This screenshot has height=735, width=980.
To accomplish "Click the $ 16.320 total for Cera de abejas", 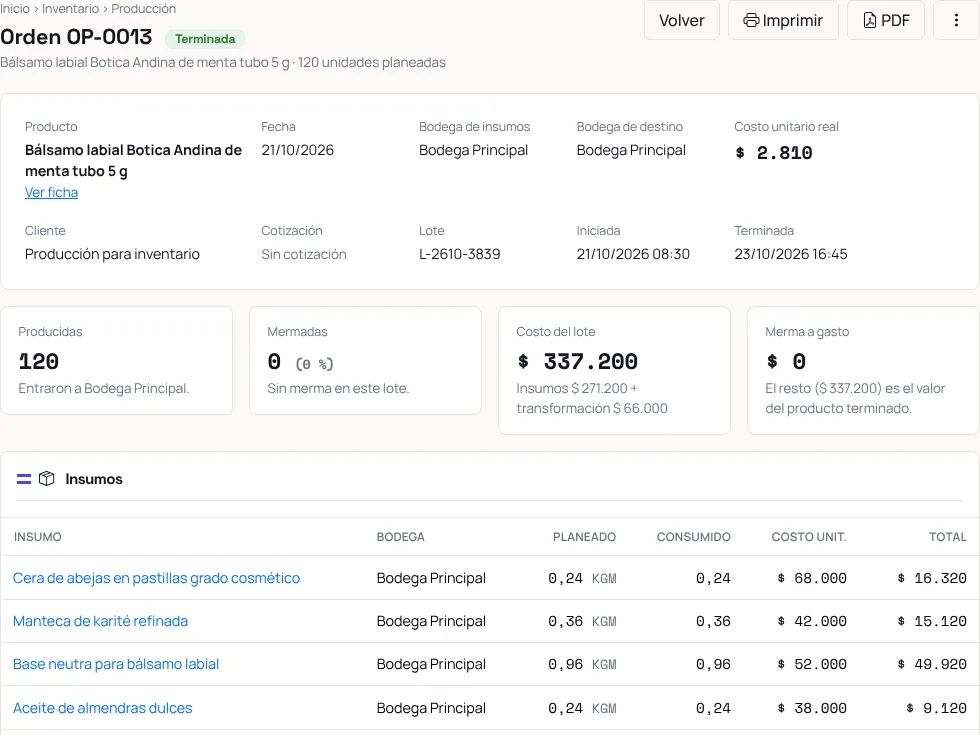I will pyautogui.click(x=932, y=579).
